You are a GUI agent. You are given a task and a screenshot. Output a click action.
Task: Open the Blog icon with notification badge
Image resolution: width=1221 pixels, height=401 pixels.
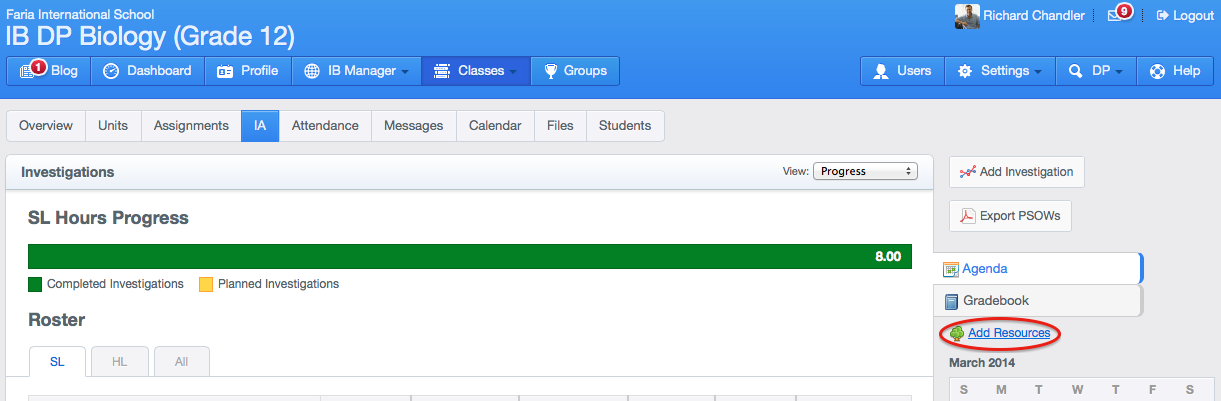click(x=28, y=71)
